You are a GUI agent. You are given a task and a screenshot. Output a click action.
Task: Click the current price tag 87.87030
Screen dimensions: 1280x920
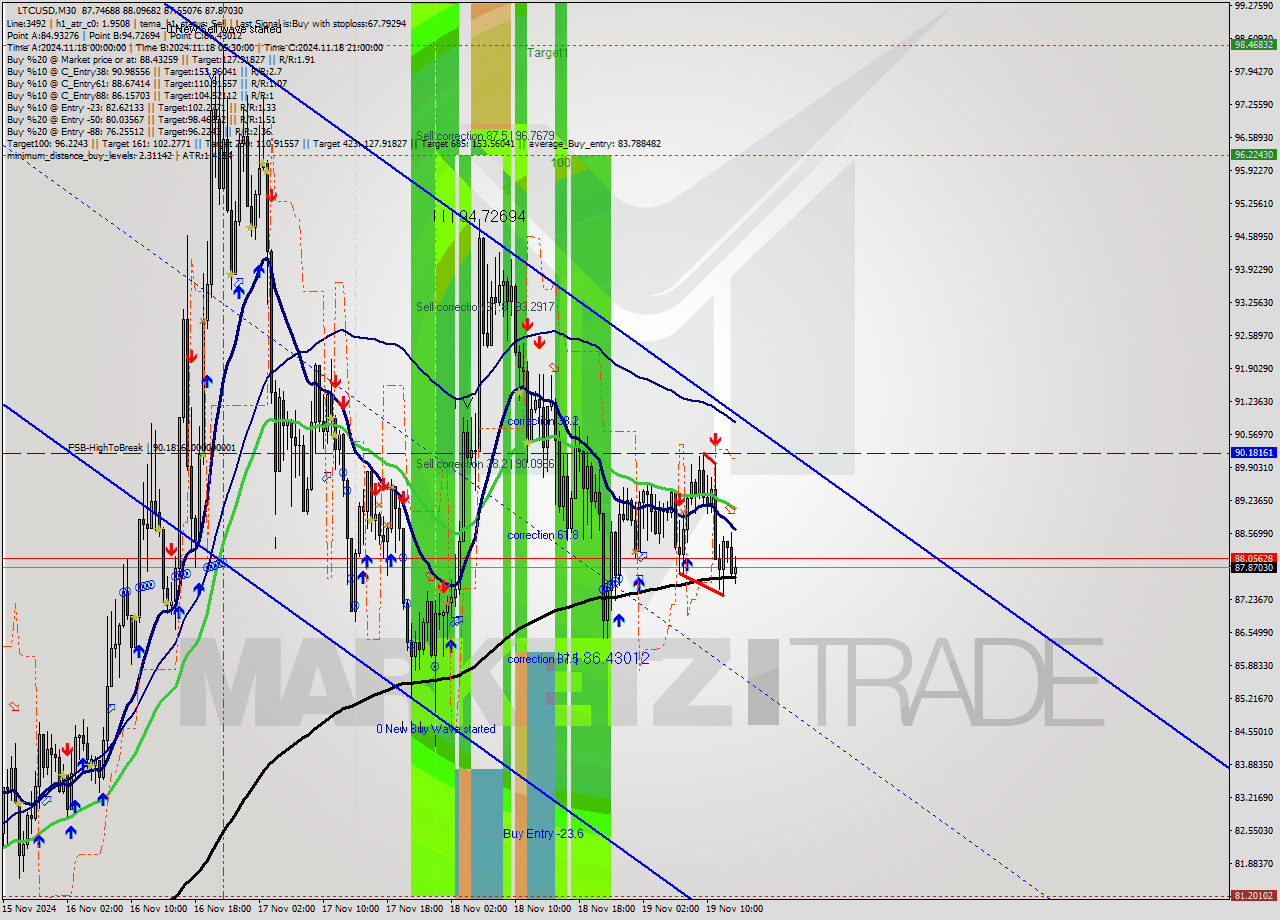click(1253, 567)
